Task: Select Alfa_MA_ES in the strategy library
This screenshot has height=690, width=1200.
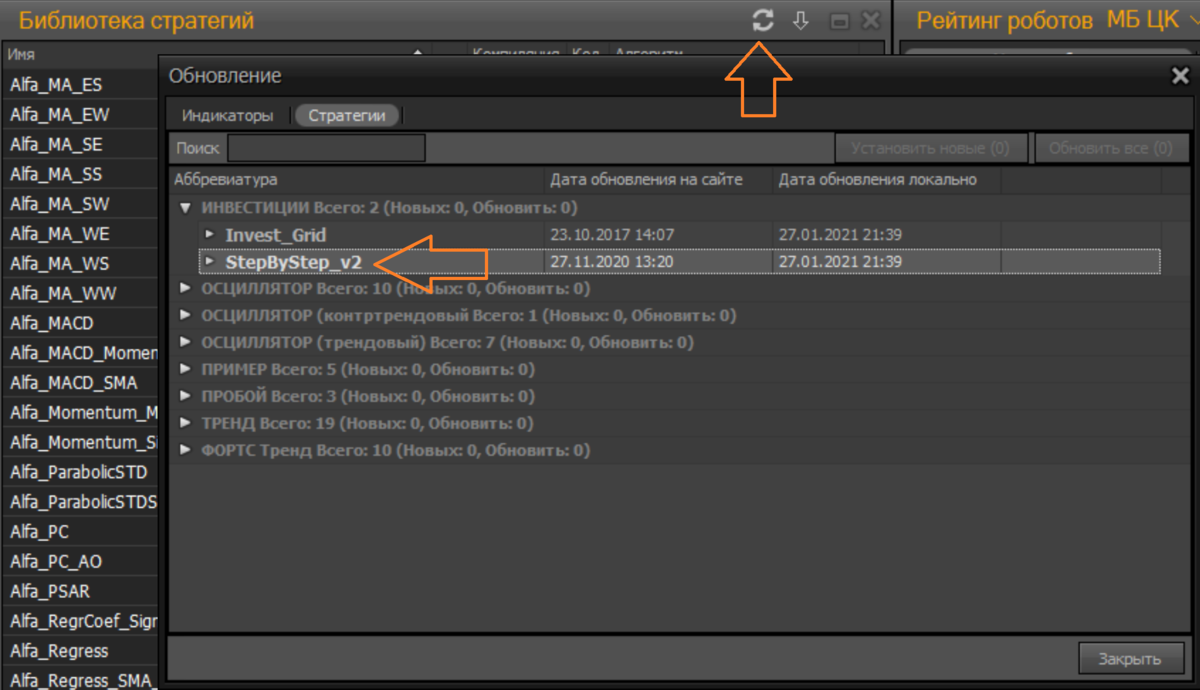Action: click(x=56, y=85)
